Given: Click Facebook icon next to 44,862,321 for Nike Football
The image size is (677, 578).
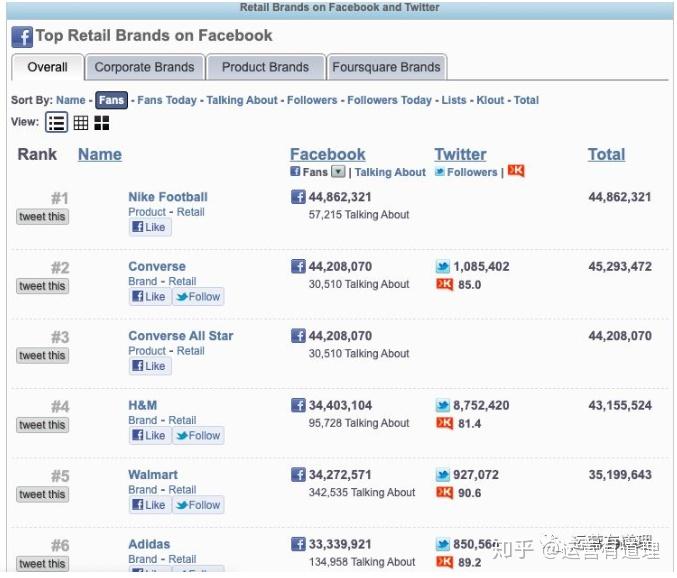Looking at the screenshot, I should 298,197.
